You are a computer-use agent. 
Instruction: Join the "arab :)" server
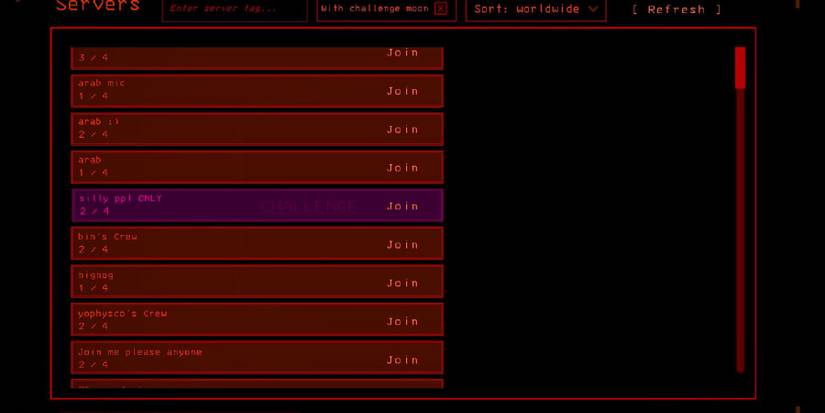pyautogui.click(x=402, y=129)
